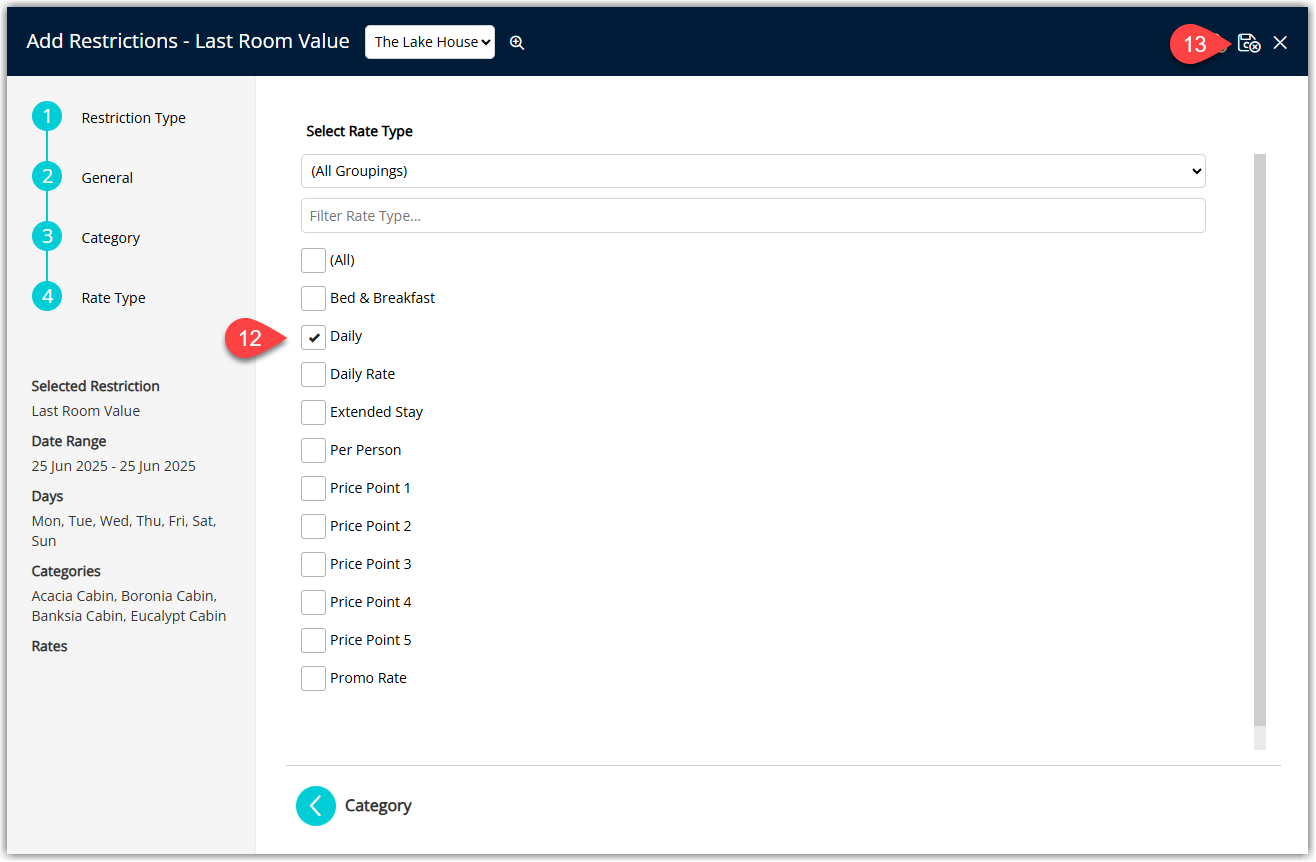Go back using the Category arrow button
Screen dimensions: 1316x862
(316, 806)
